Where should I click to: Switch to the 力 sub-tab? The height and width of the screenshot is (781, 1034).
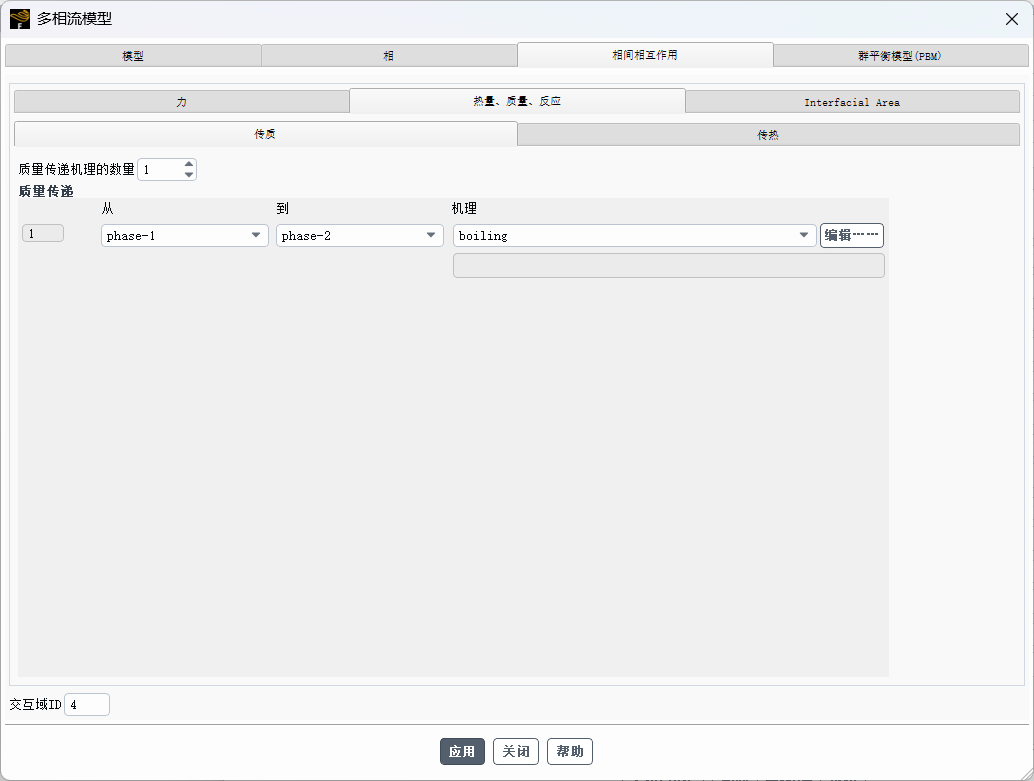(x=181, y=102)
